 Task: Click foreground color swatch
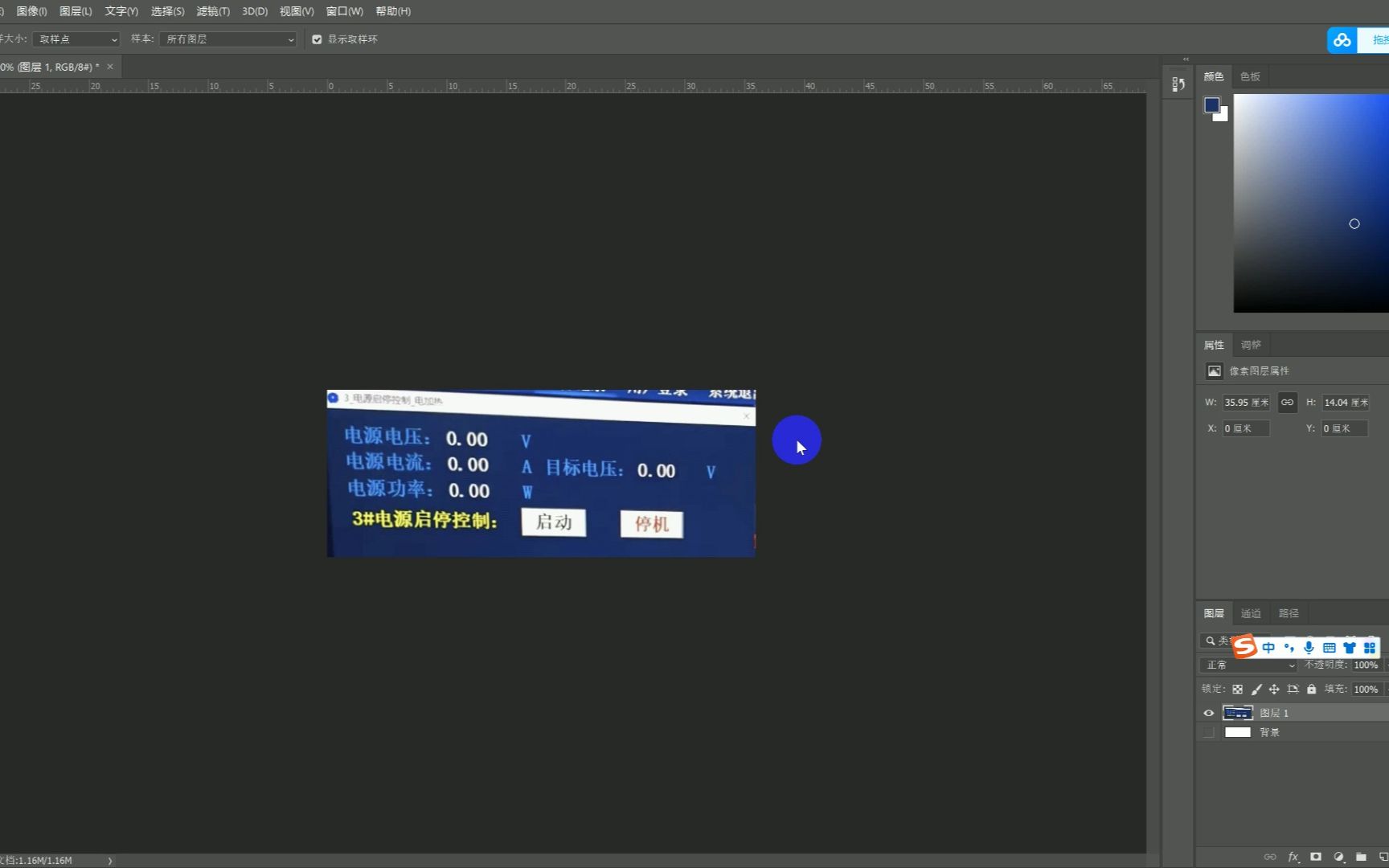tap(1212, 105)
